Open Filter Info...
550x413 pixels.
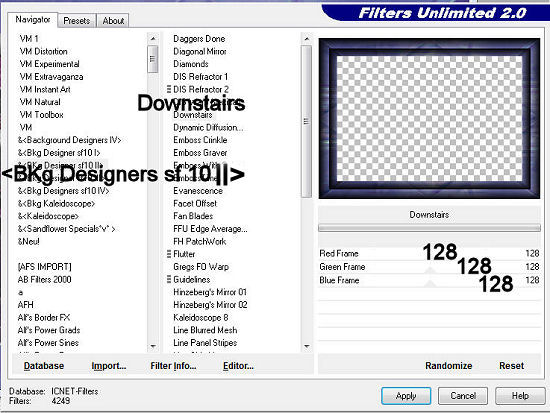[173, 366]
